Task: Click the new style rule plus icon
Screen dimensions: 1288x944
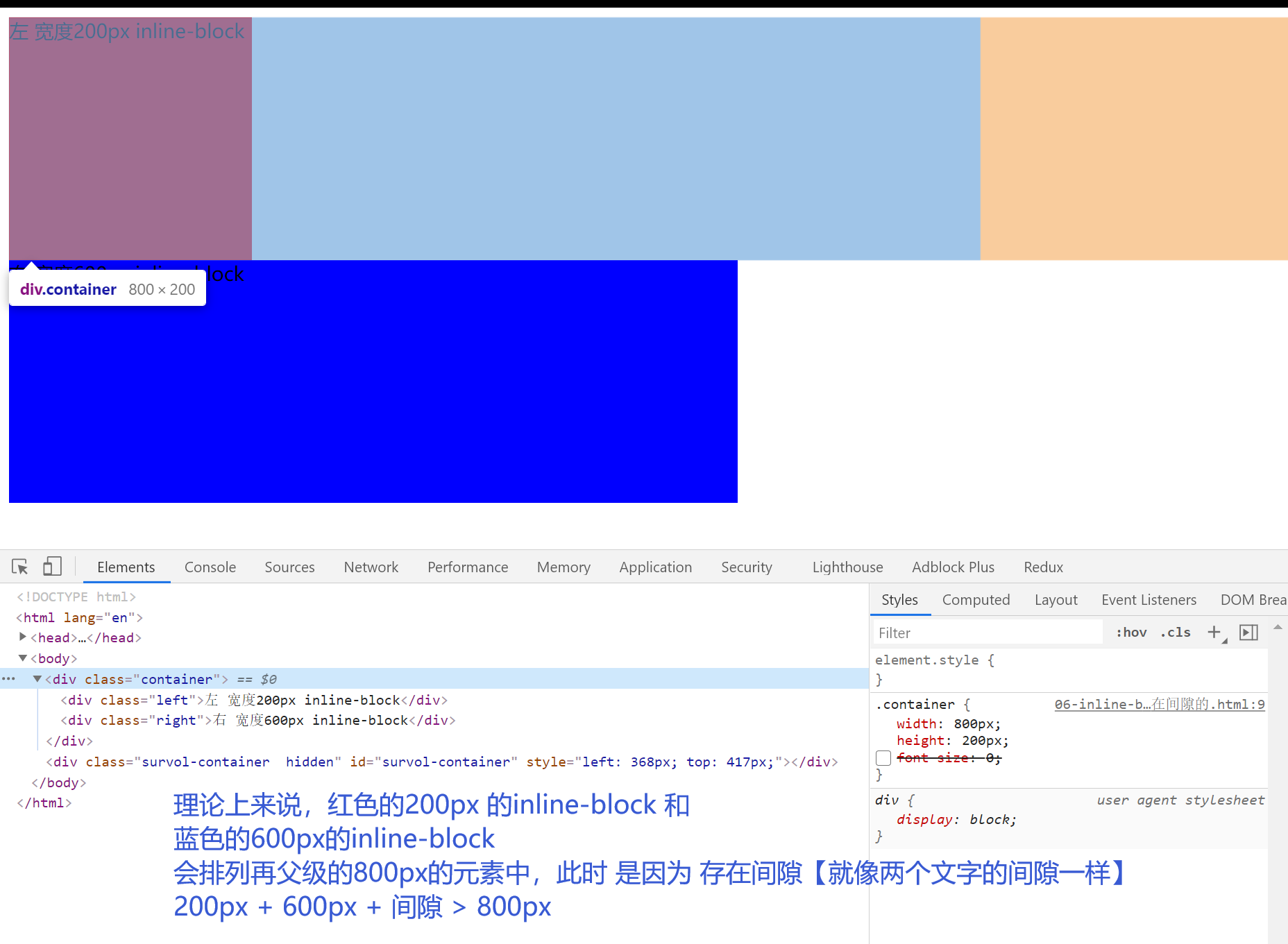Action: pyautogui.click(x=1214, y=632)
